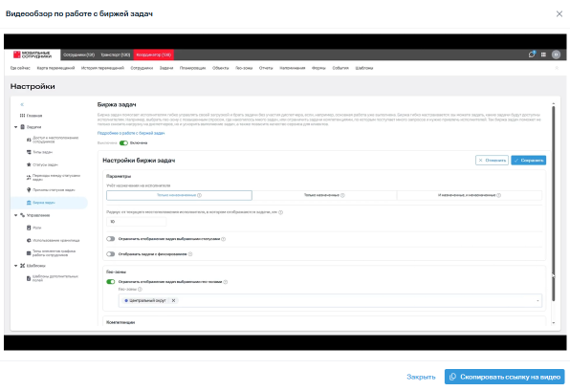Click the Задачи clipboard icon in sidebar
Image resolution: width=570 pixels, height=391 pixels.
coord(23,127)
